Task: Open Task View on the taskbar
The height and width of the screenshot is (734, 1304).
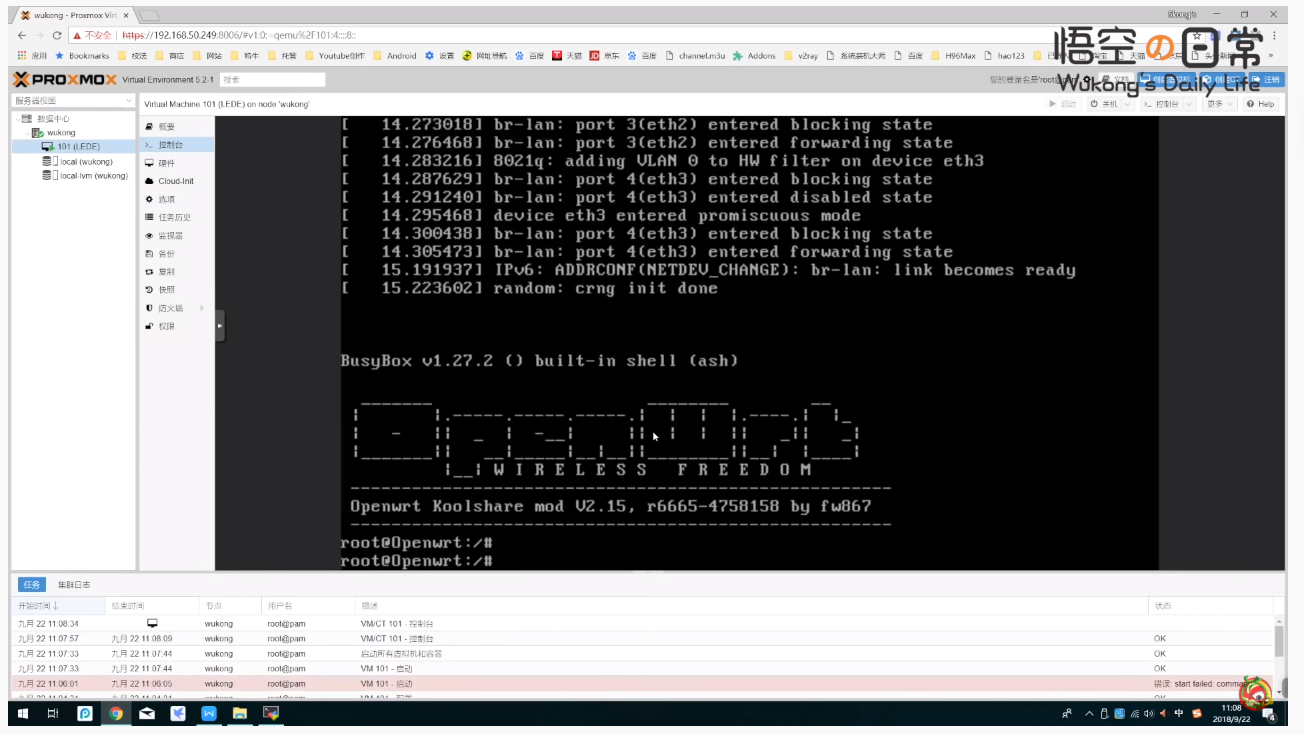Action: [53, 713]
